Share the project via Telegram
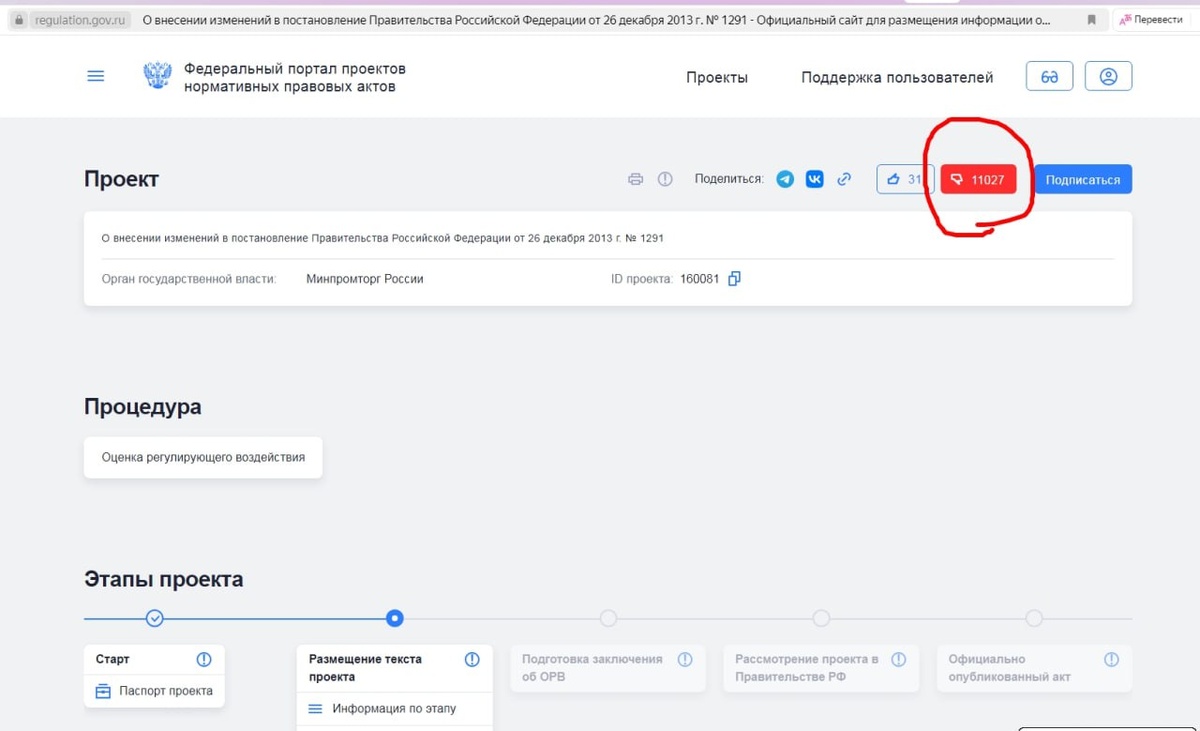1200x731 pixels. [x=785, y=179]
